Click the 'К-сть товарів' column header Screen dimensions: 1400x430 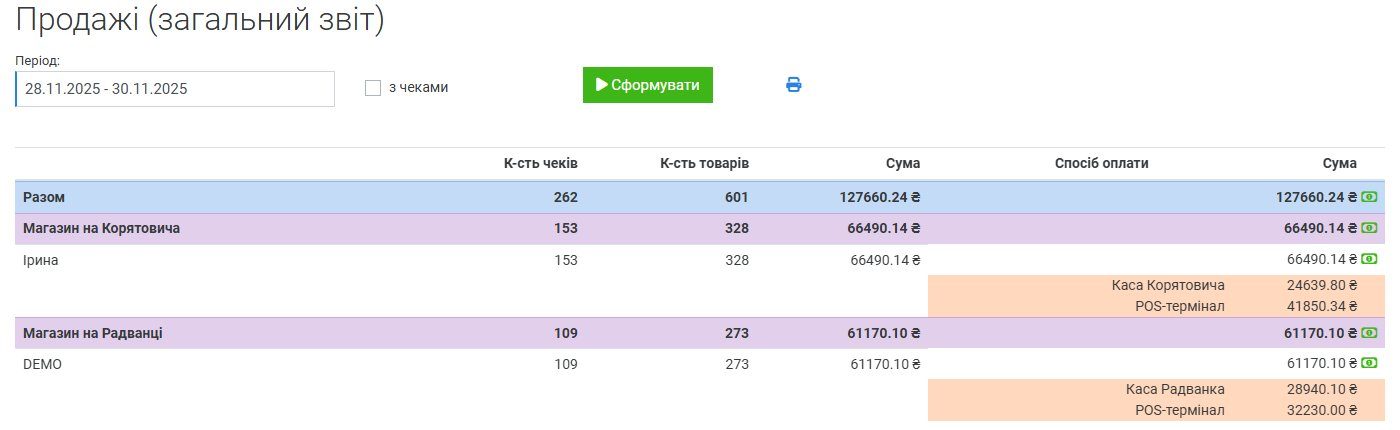[x=705, y=163]
